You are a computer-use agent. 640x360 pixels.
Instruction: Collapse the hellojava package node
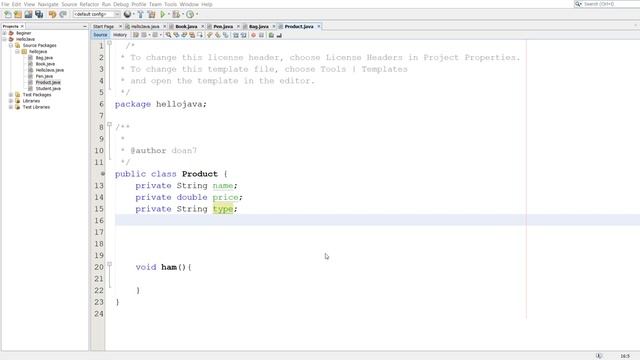[18, 52]
